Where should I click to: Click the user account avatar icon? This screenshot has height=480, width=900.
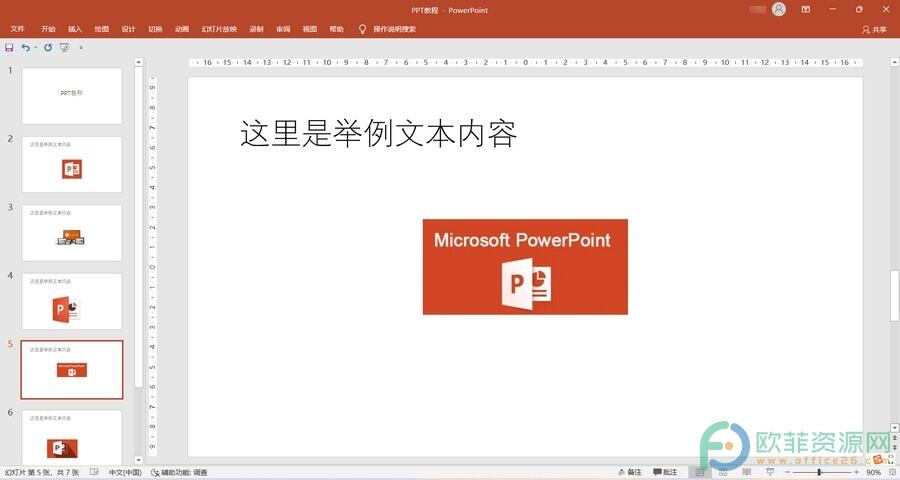coord(779,9)
